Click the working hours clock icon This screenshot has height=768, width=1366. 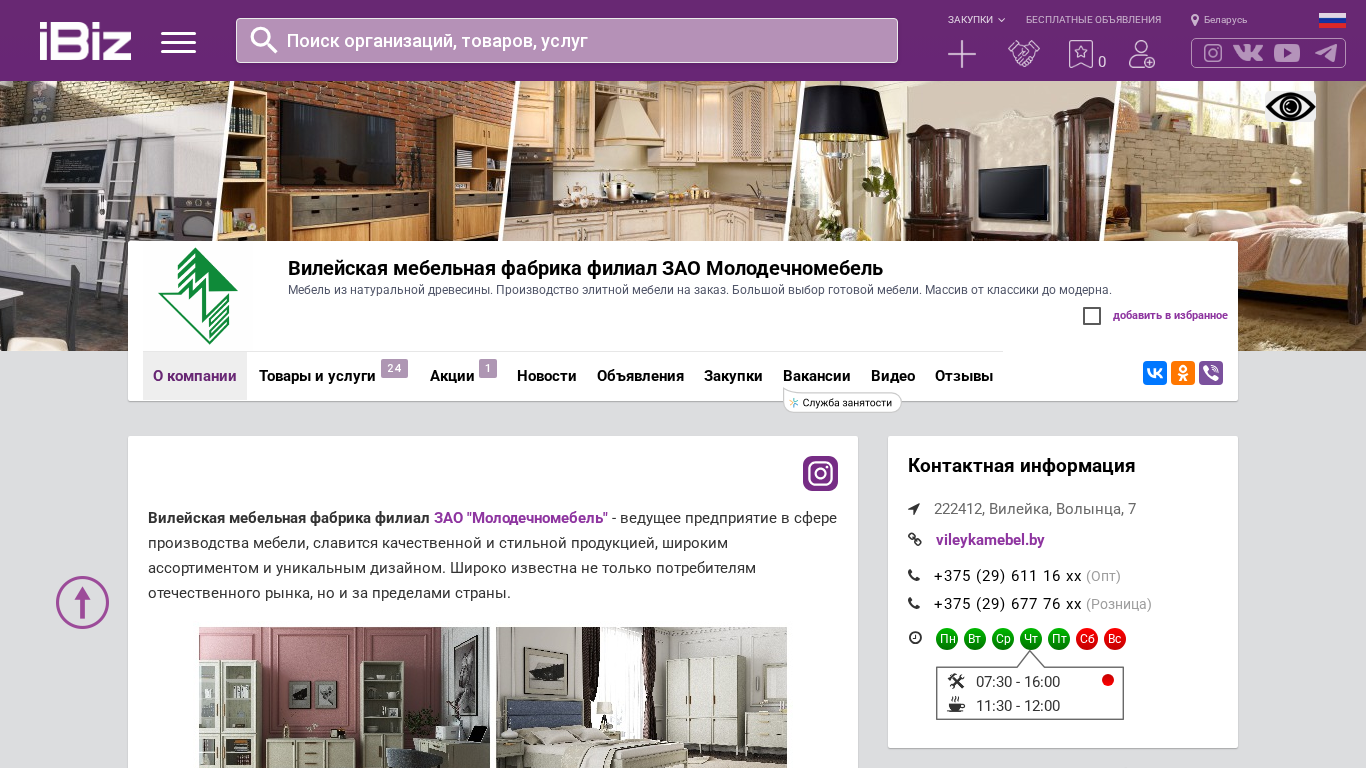coord(915,637)
